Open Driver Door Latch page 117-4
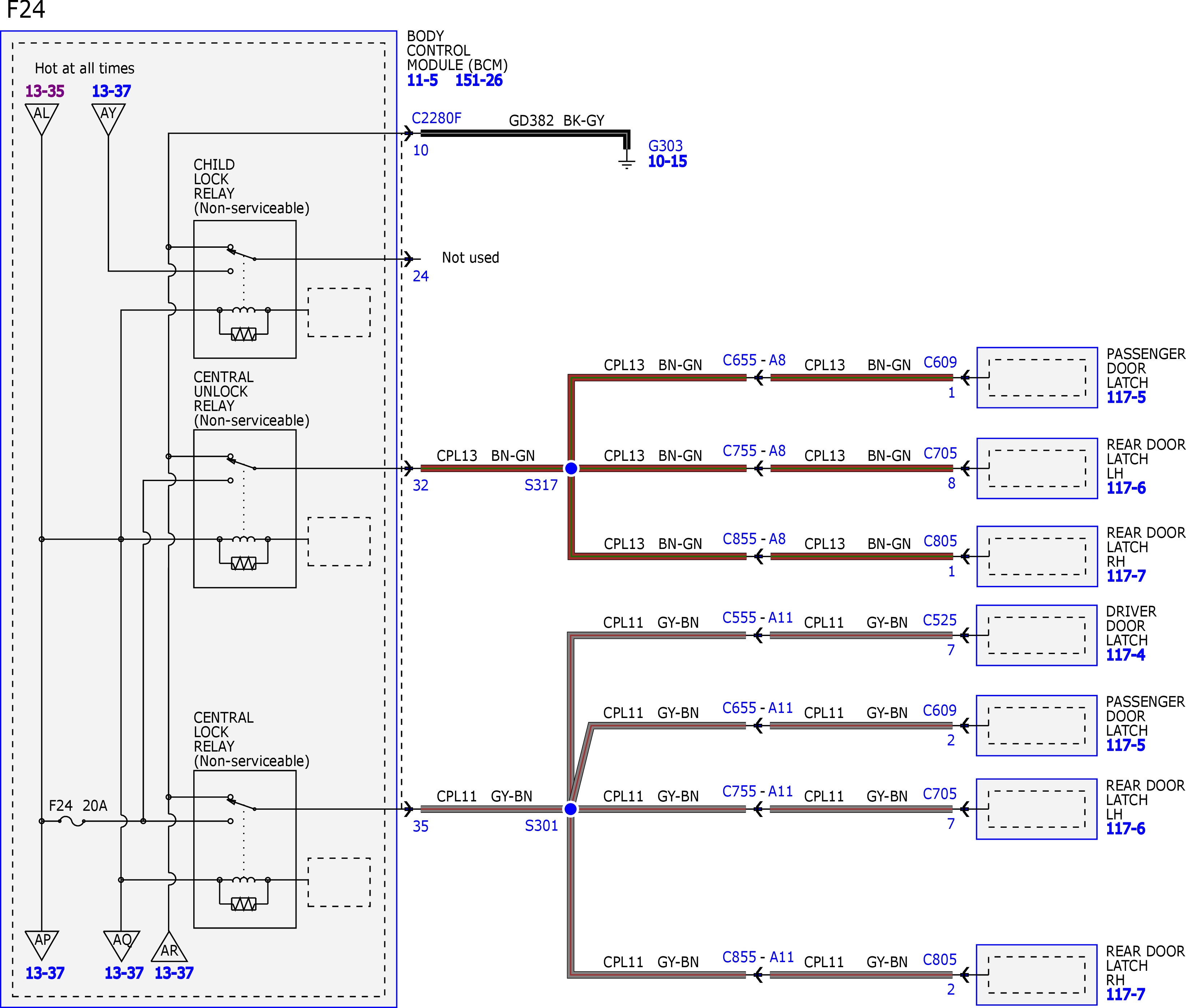 (x=1125, y=655)
